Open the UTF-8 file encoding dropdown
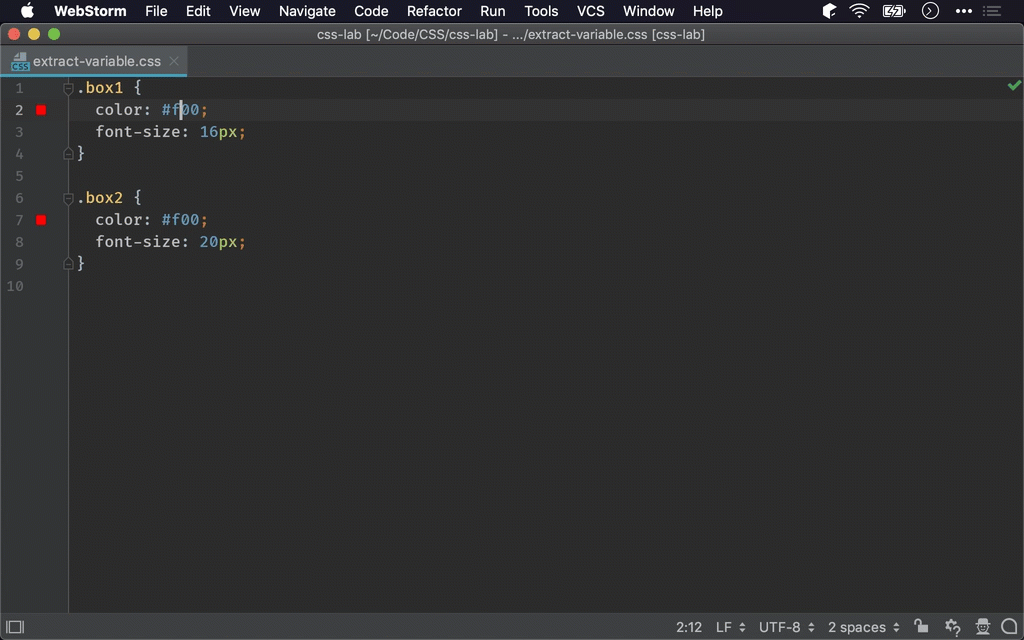The image size is (1024, 640). click(x=786, y=627)
